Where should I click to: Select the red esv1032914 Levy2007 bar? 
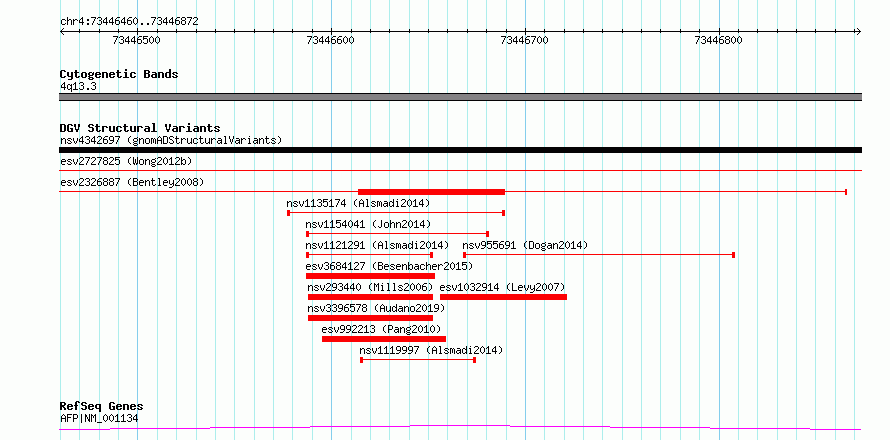[x=503, y=297]
